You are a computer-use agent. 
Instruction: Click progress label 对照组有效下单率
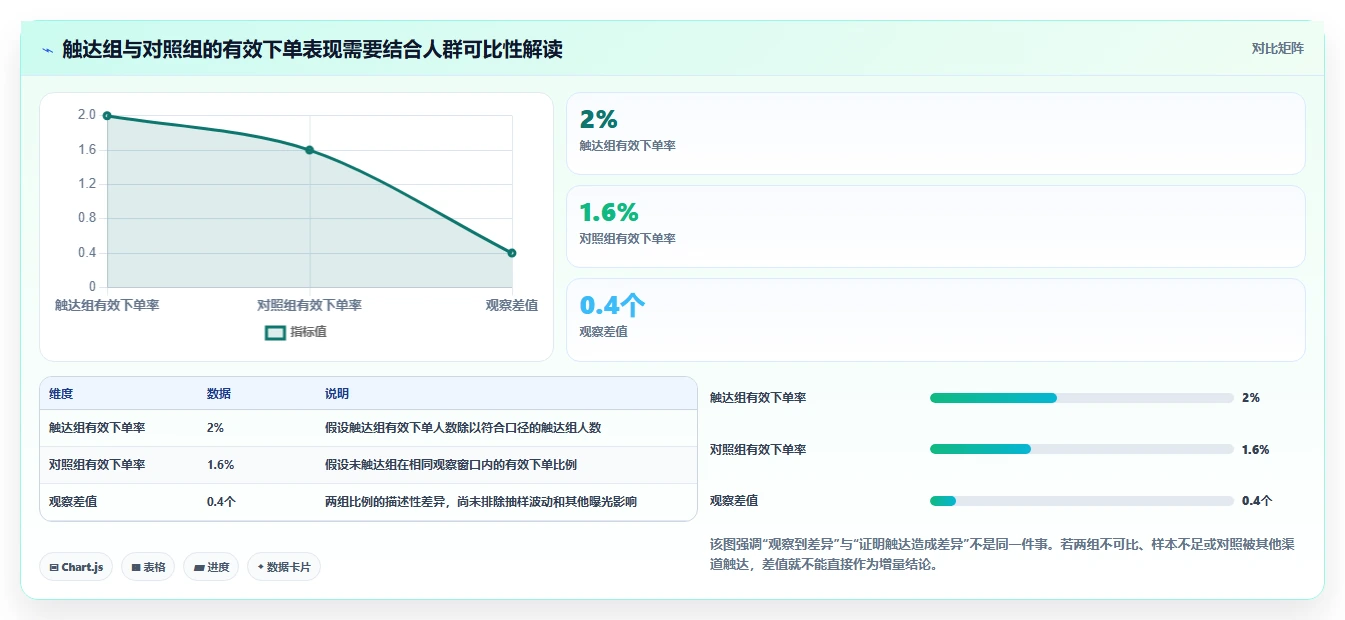click(758, 450)
